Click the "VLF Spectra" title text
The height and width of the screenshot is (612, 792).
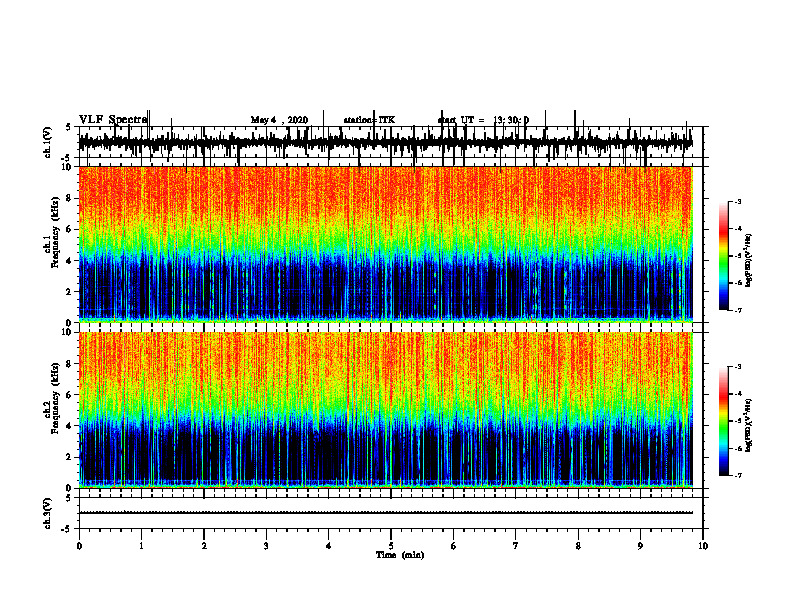coord(113,120)
